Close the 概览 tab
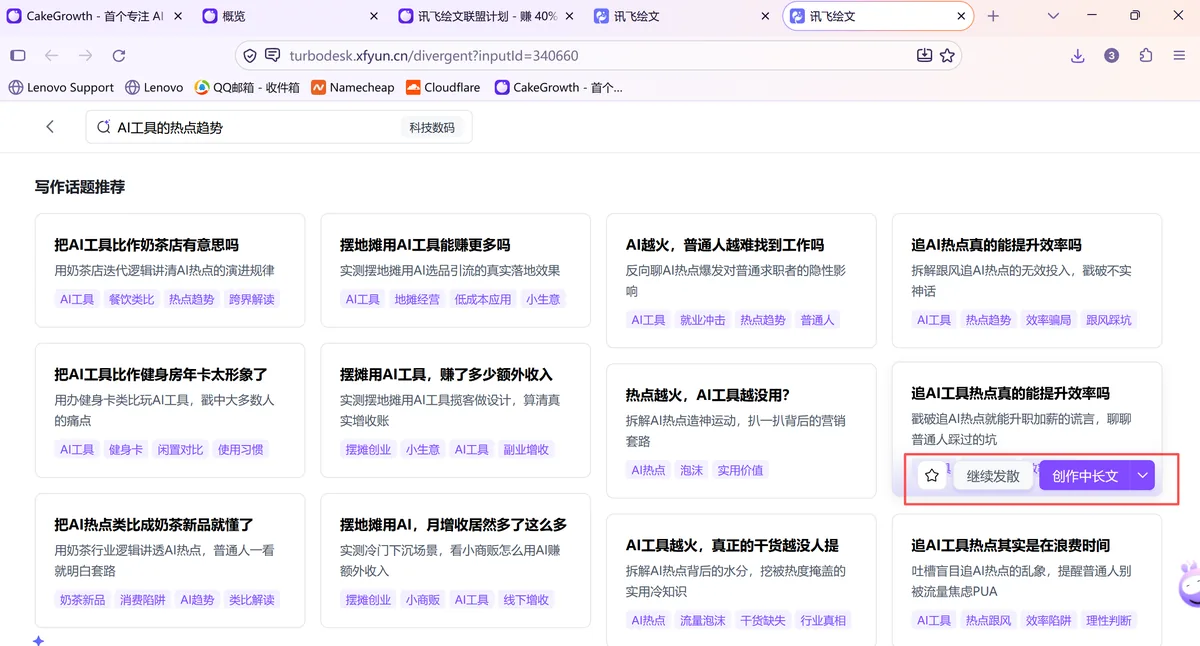This screenshot has width=1200, height=646. 374,16
